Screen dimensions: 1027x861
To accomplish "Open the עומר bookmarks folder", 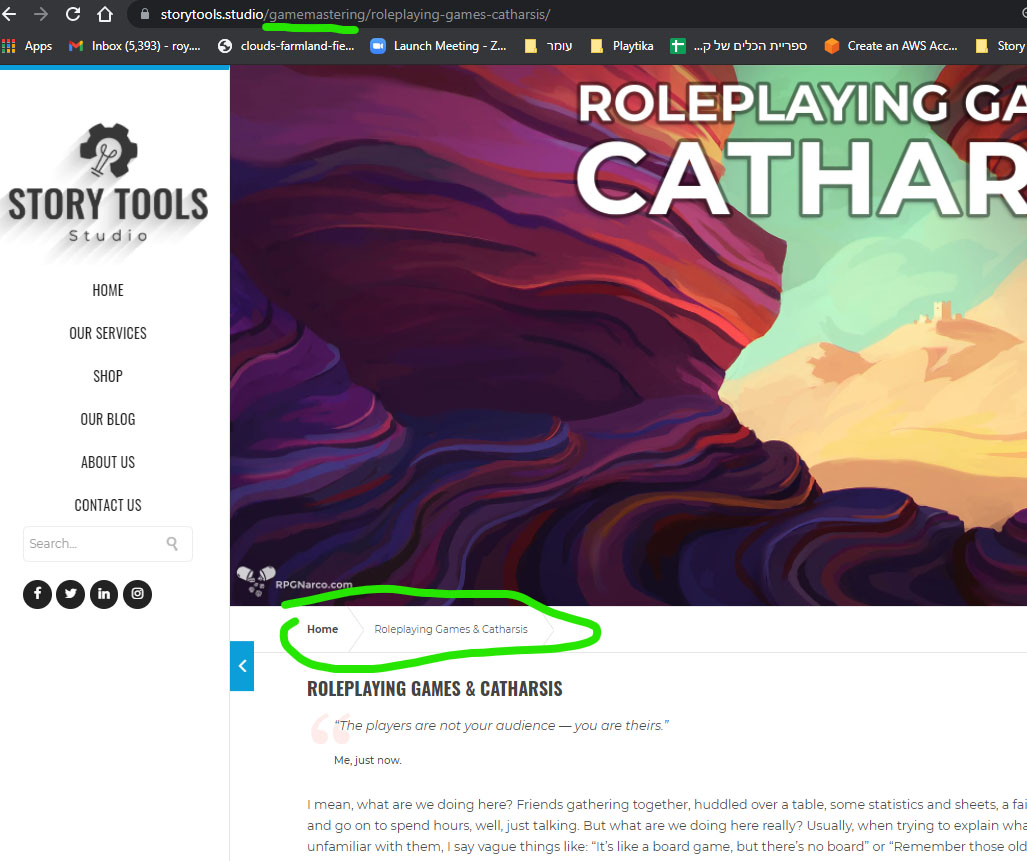I will tap(549, 46).
